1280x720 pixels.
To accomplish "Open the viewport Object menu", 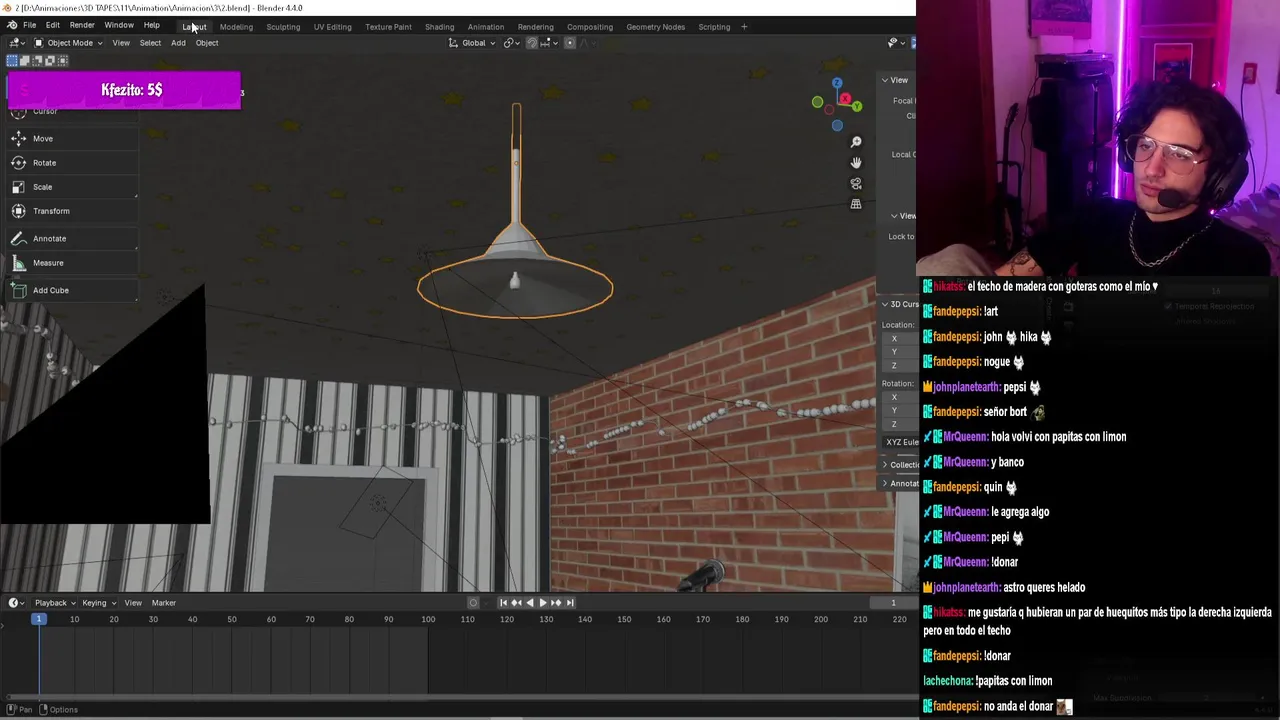I will 207,43.
